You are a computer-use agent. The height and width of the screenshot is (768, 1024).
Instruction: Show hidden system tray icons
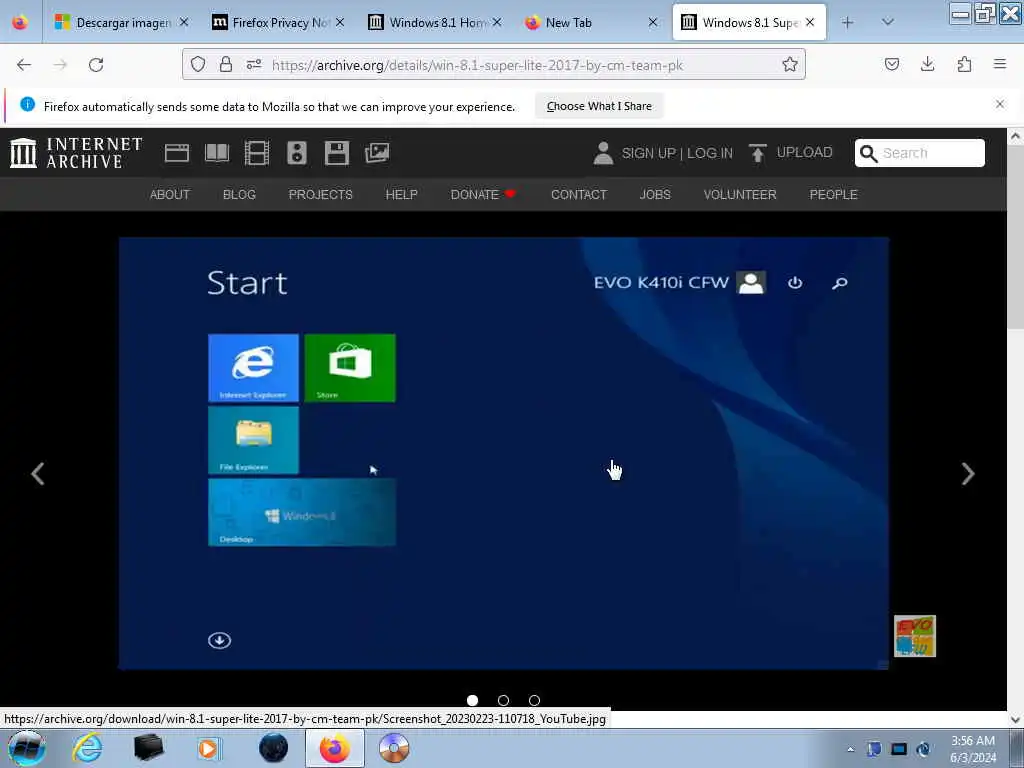[850, 750]
